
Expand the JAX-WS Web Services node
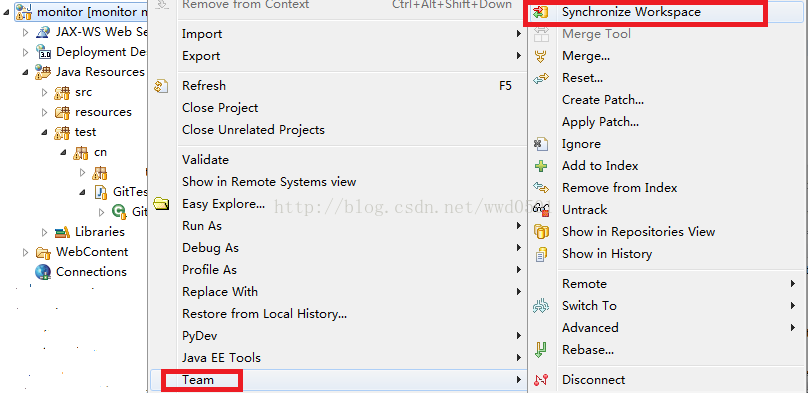point(26,32)
